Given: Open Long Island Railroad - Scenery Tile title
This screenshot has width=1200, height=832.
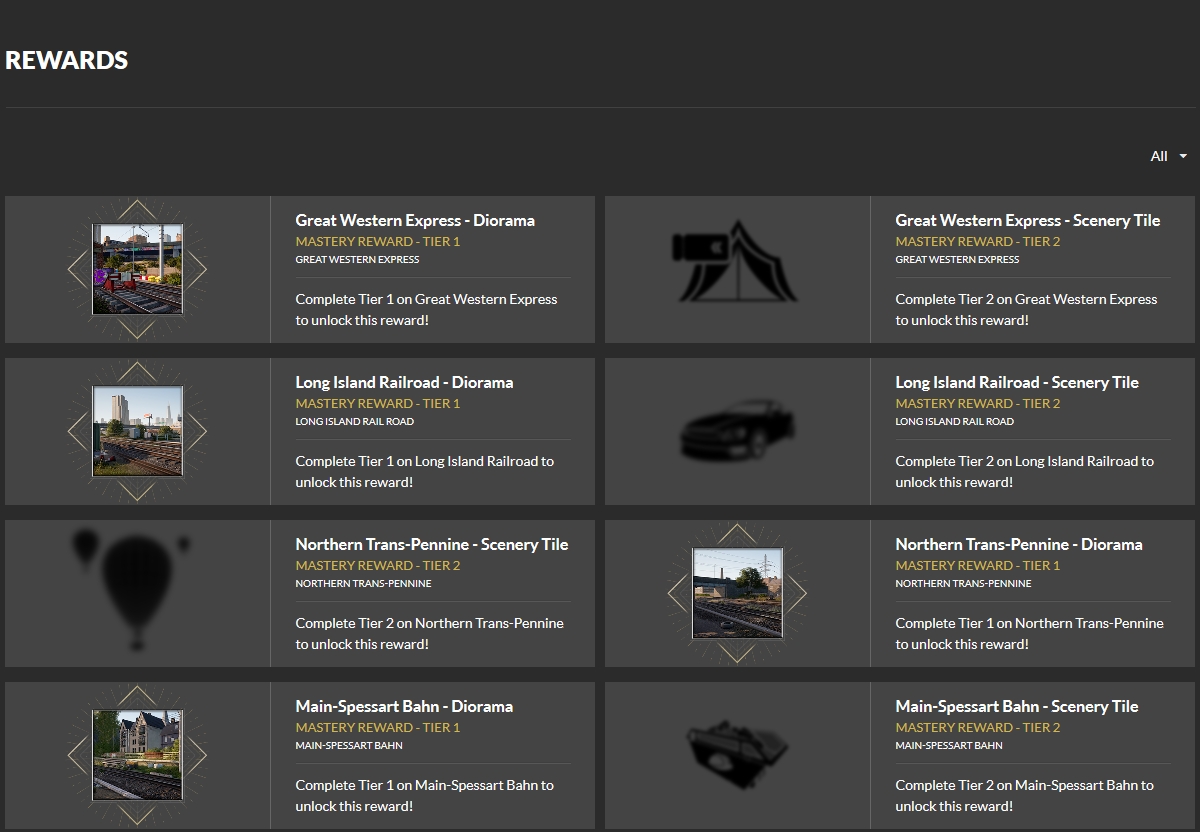Looking at the screenshot, I should (1017, 382).
